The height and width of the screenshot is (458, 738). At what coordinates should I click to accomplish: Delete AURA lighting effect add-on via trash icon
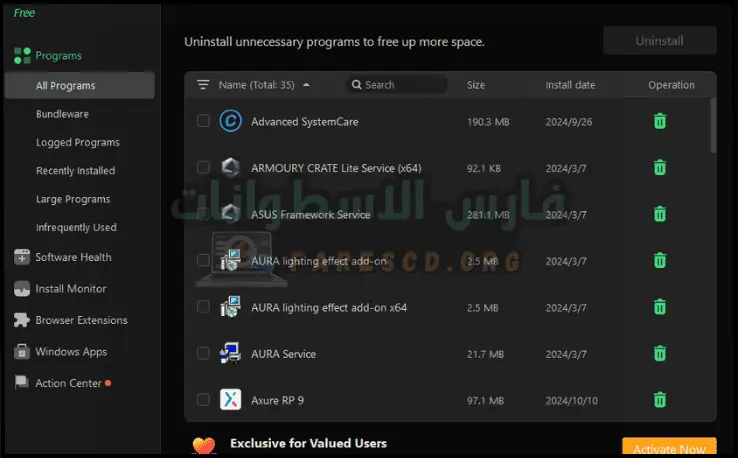coord(660,260)
